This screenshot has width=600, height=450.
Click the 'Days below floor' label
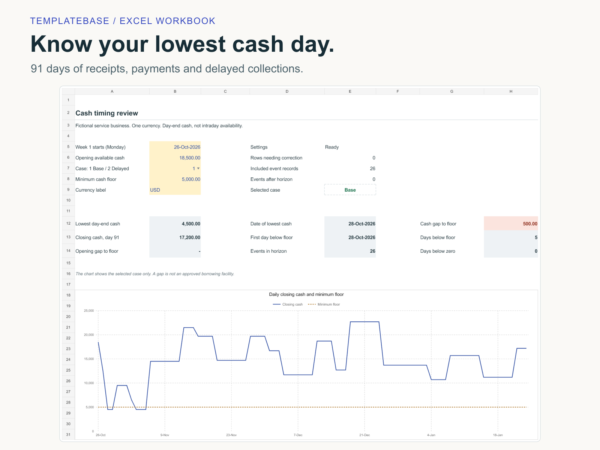click(438, 238)
